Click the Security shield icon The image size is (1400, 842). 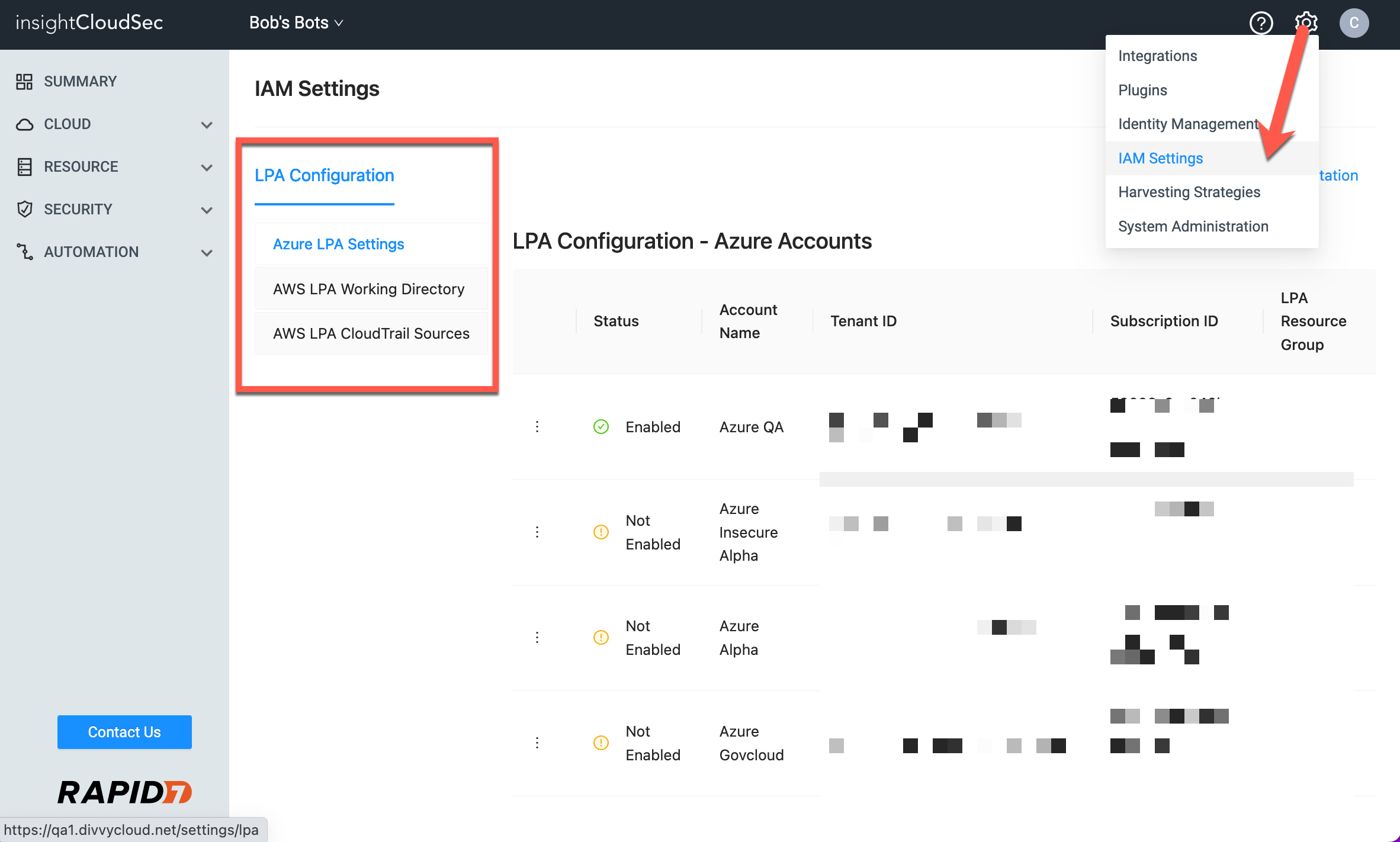(x=24, y=209)
